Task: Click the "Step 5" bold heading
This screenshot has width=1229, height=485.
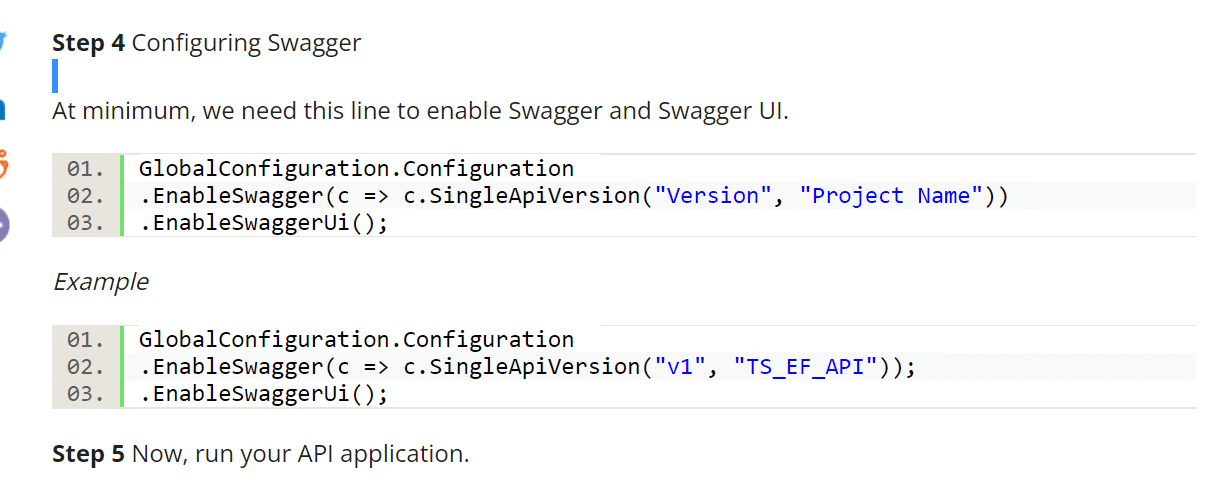Action: [x=88, y=454]
